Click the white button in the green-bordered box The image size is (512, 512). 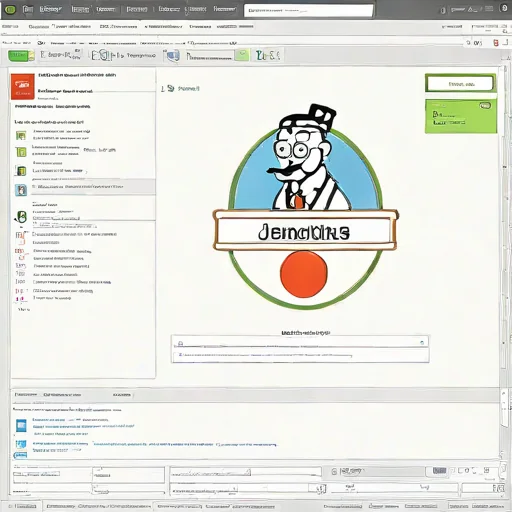coord(460,84)
